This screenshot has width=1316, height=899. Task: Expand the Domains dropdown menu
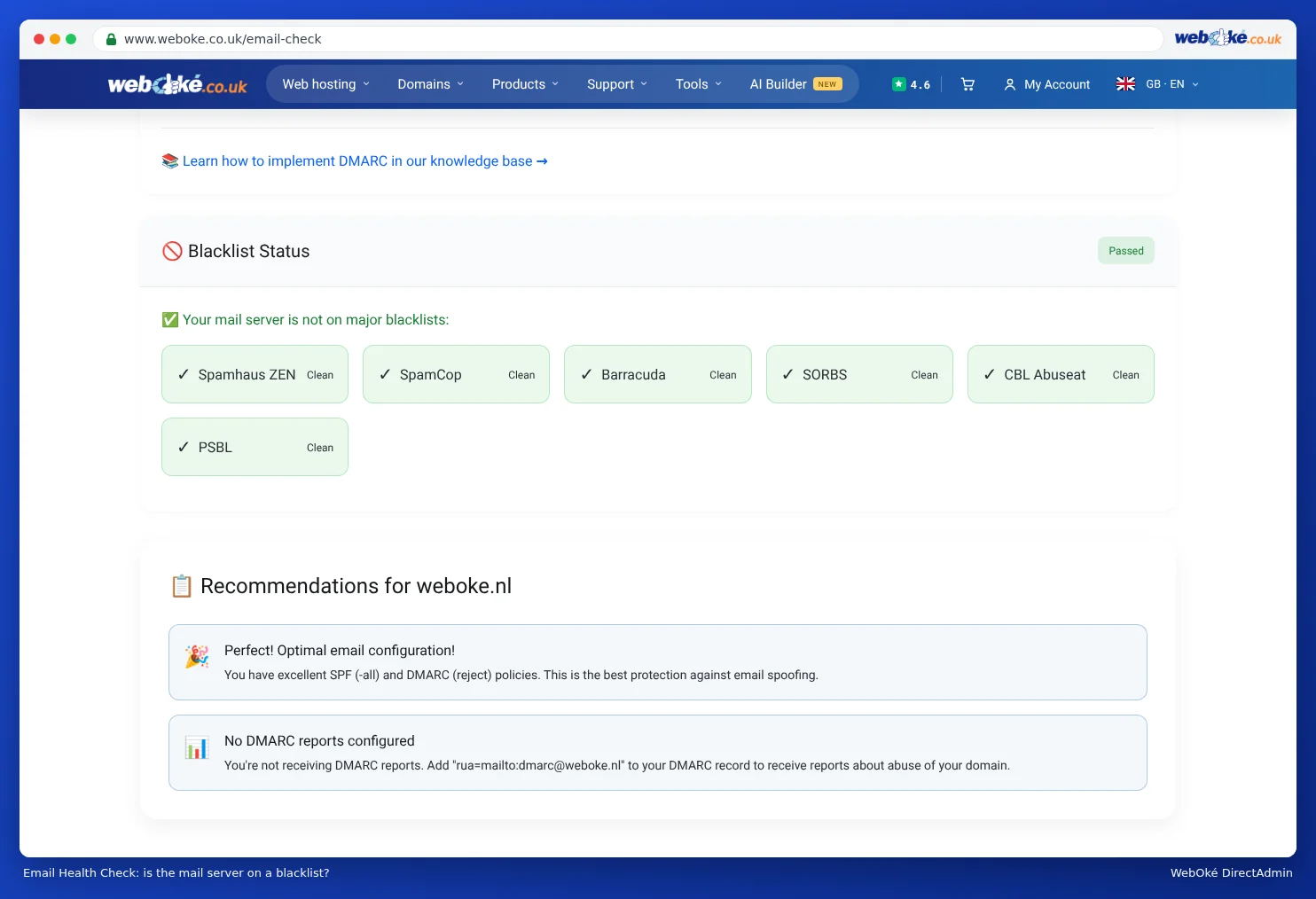430,84
